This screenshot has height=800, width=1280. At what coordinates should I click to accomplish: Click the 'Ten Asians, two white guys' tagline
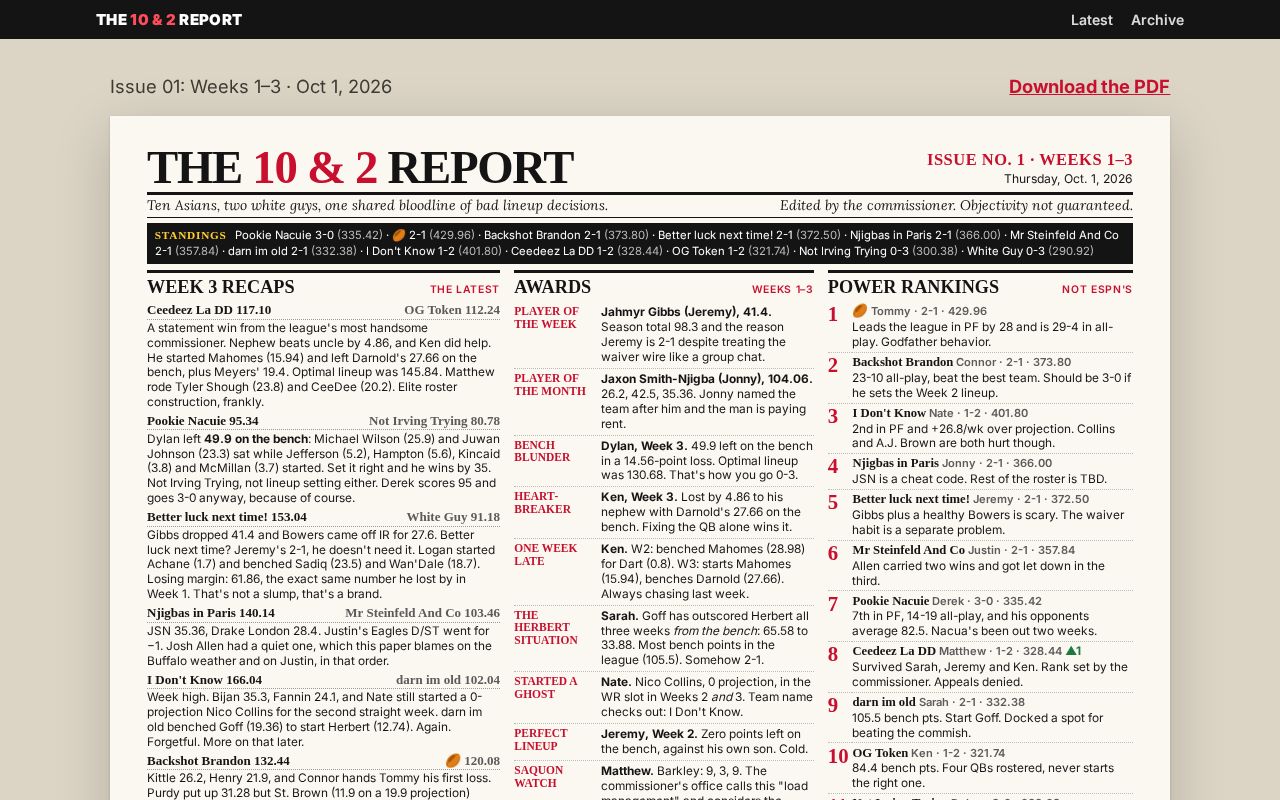coord(377,206)
